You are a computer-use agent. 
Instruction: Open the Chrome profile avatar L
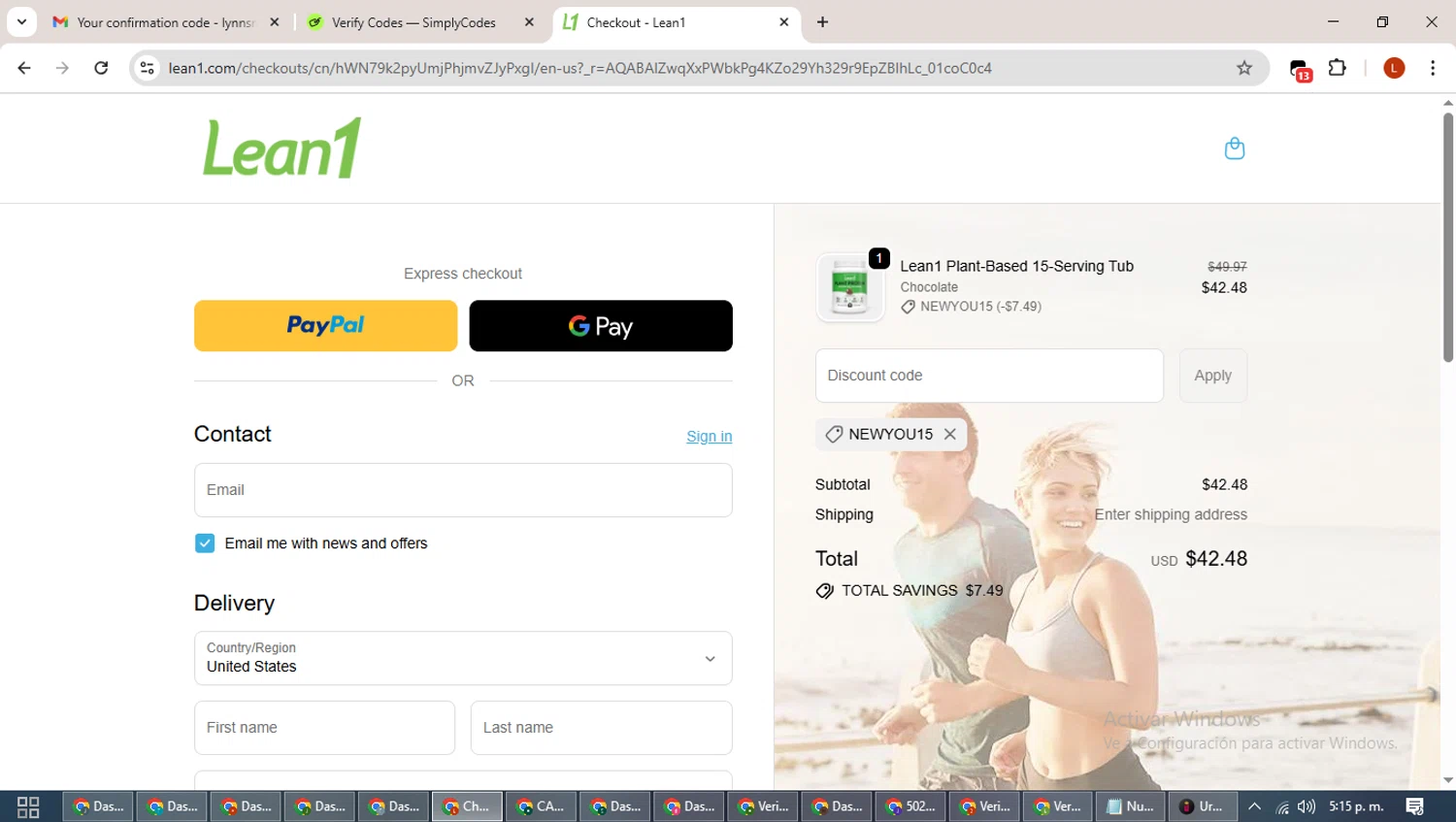pyautogui.click(x=1394, y=68)
